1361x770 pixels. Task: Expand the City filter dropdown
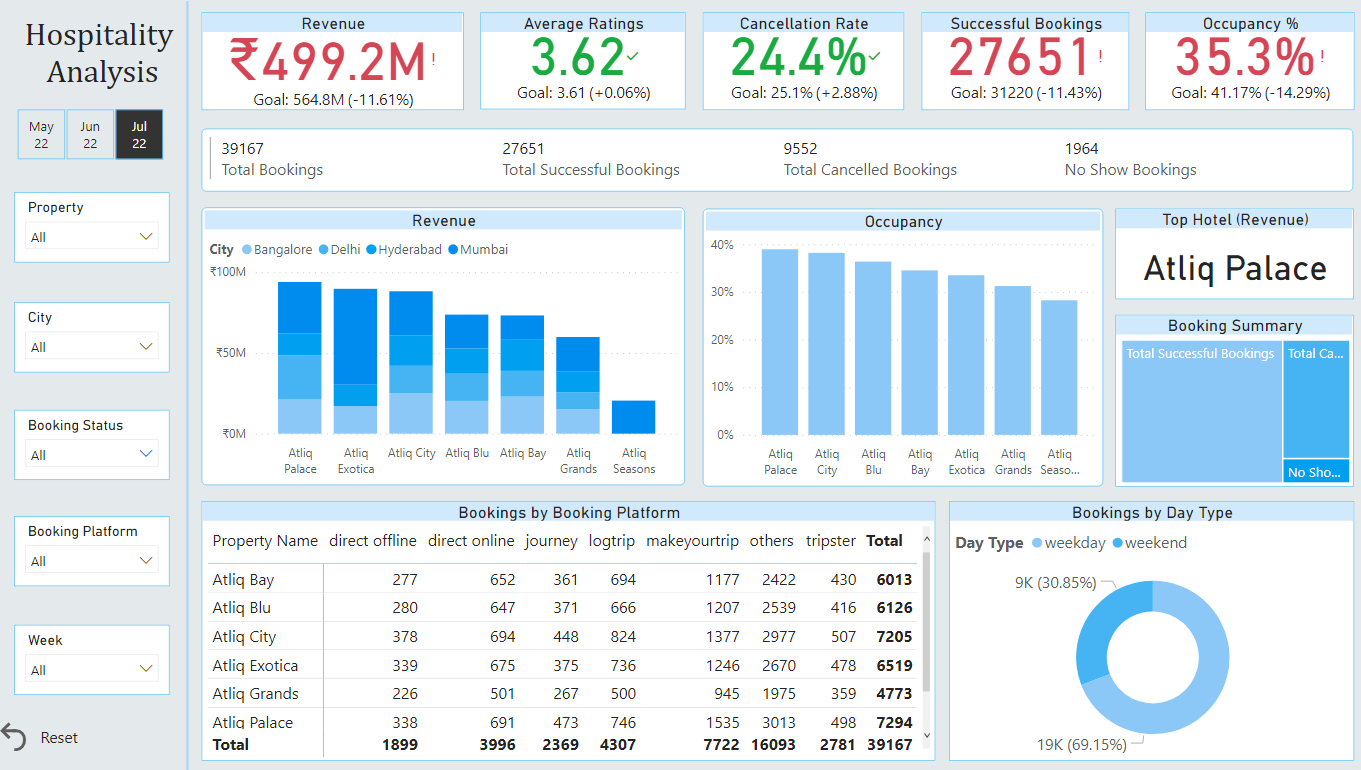point(146,347)
